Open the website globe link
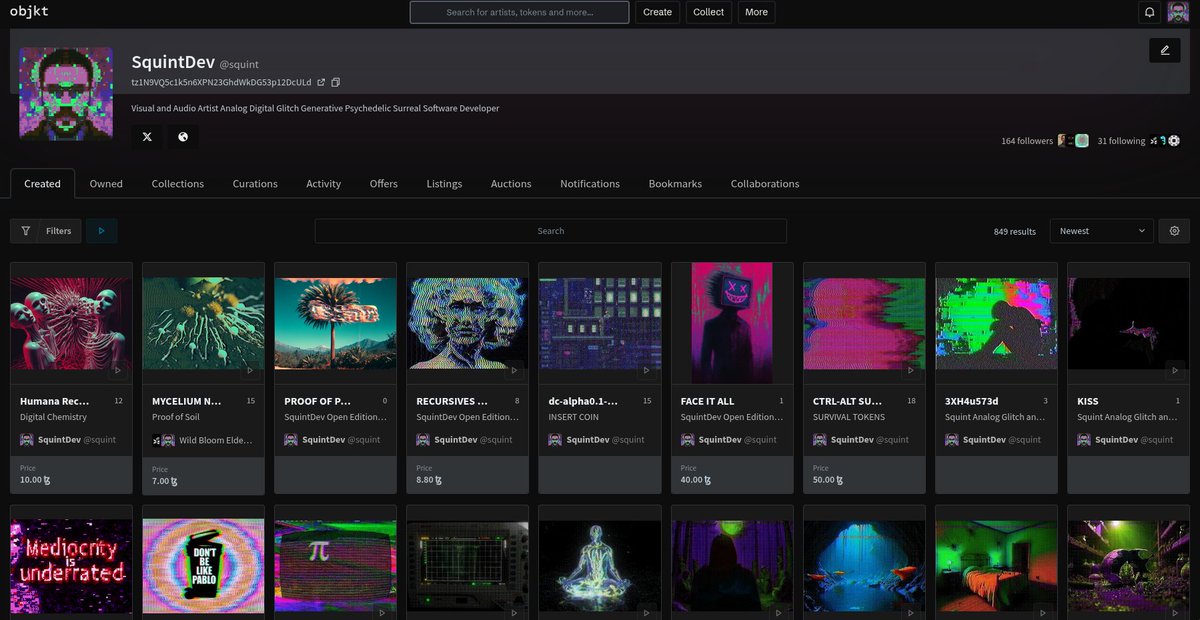 (x=183, y=137)
